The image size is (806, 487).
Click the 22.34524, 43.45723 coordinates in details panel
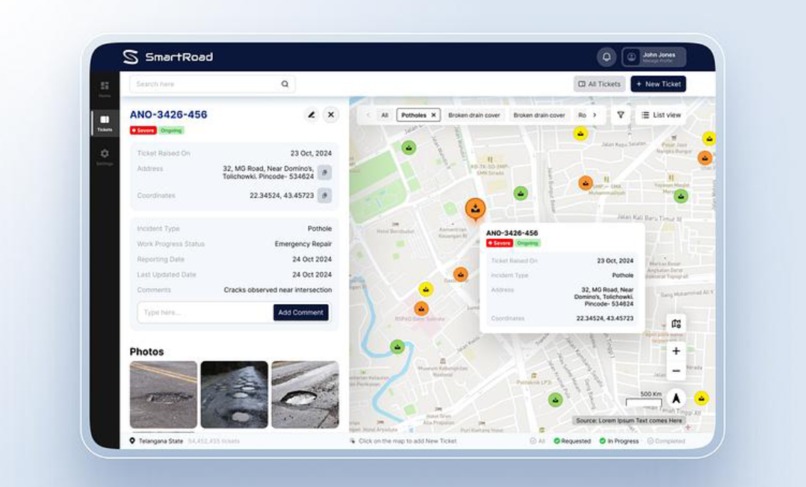click(x=282, y=195)
